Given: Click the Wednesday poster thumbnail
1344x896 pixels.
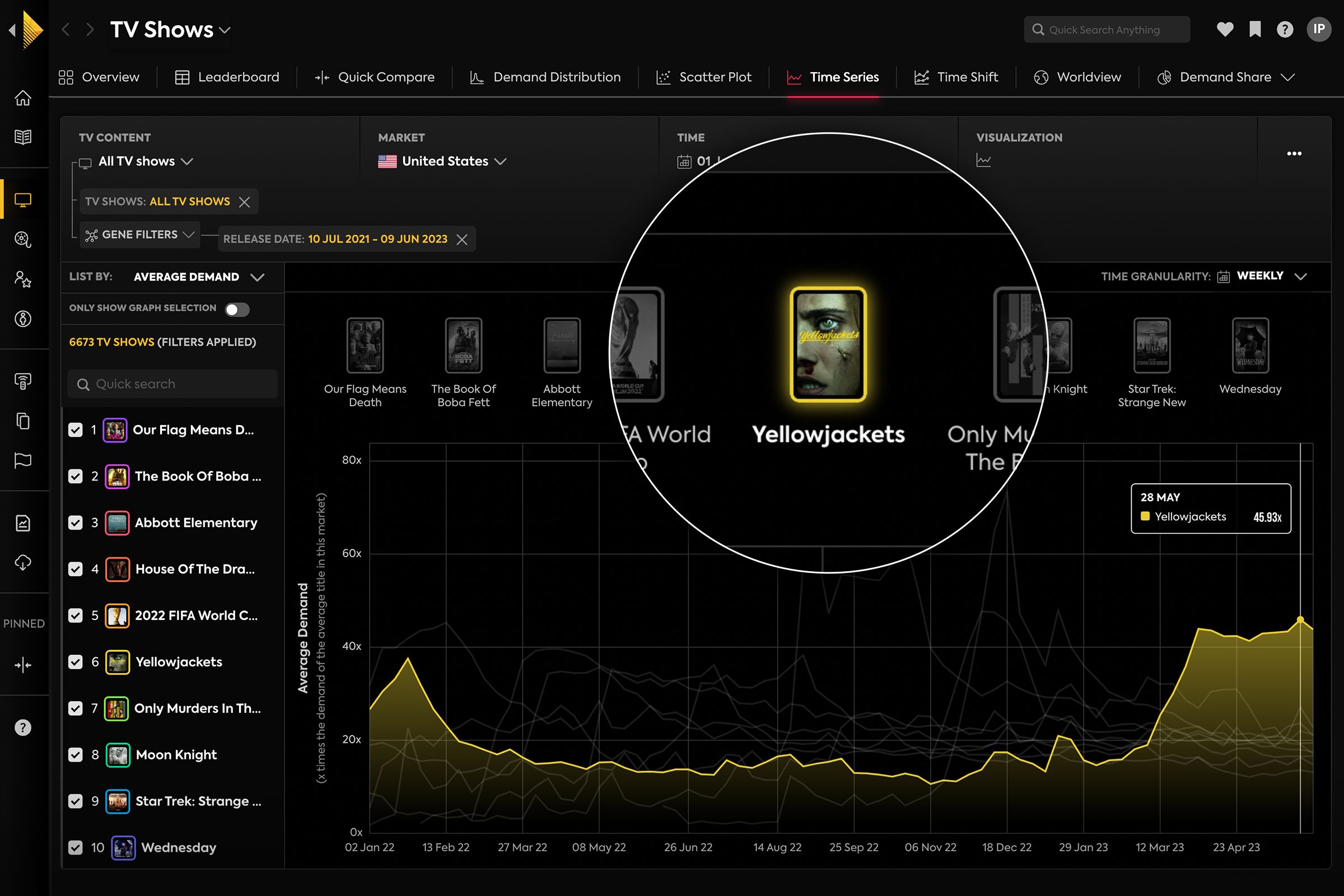Looking at the screenshot, I should (x=1250, y=346).
